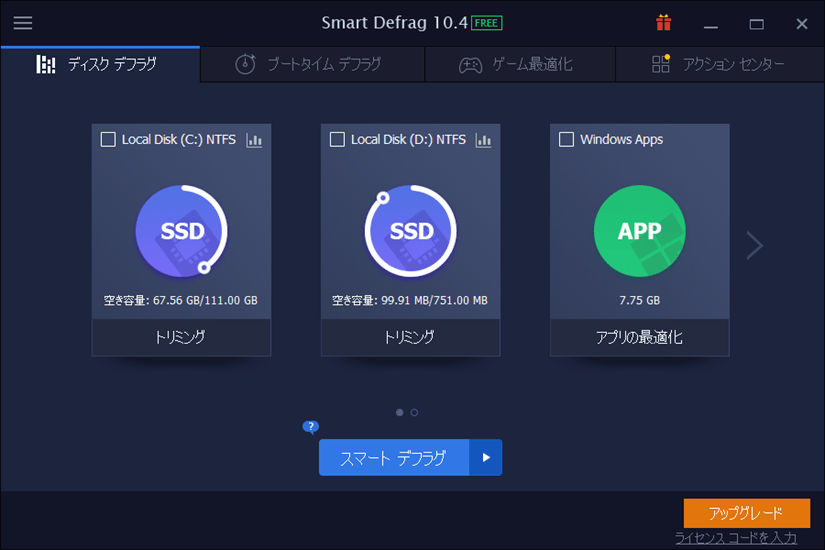
Task: Click the orange アップグレード button
Action: (x=747, y=513)
